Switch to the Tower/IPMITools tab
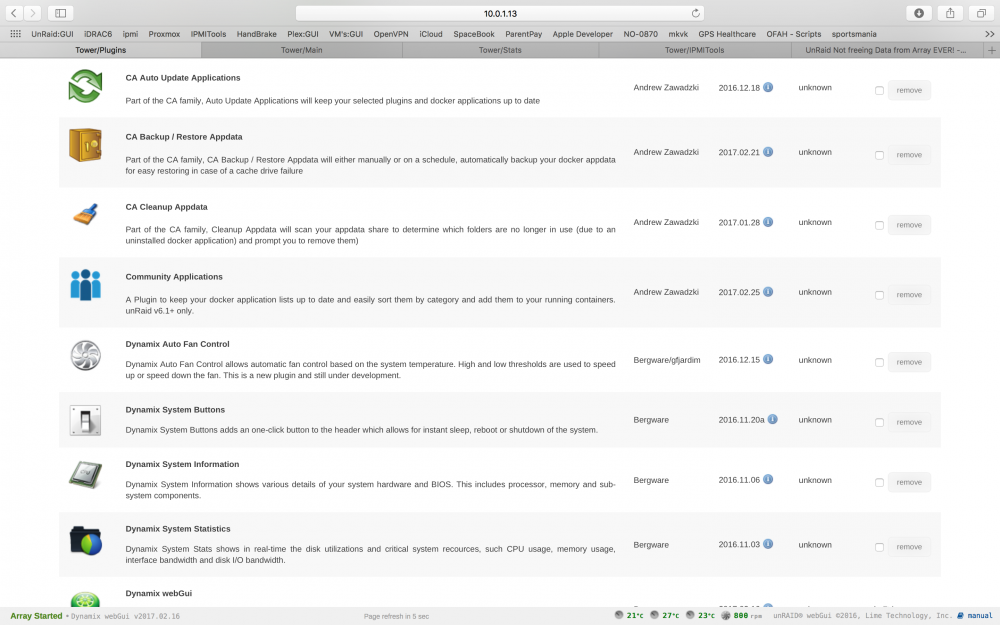This screenshot has width=1000, height=625. coord(695,50)
